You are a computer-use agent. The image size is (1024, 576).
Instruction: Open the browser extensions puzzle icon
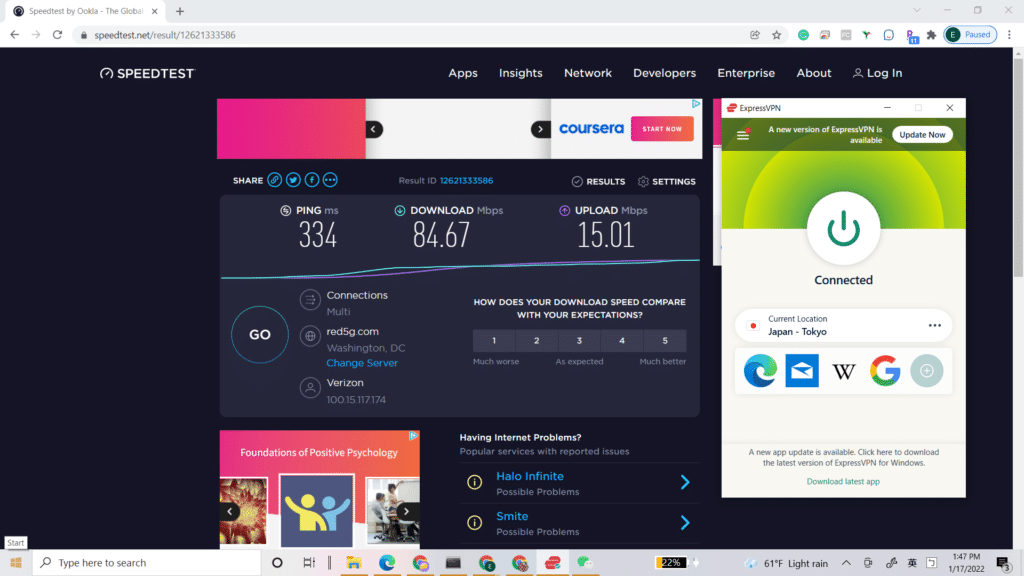tap(931, 35)
